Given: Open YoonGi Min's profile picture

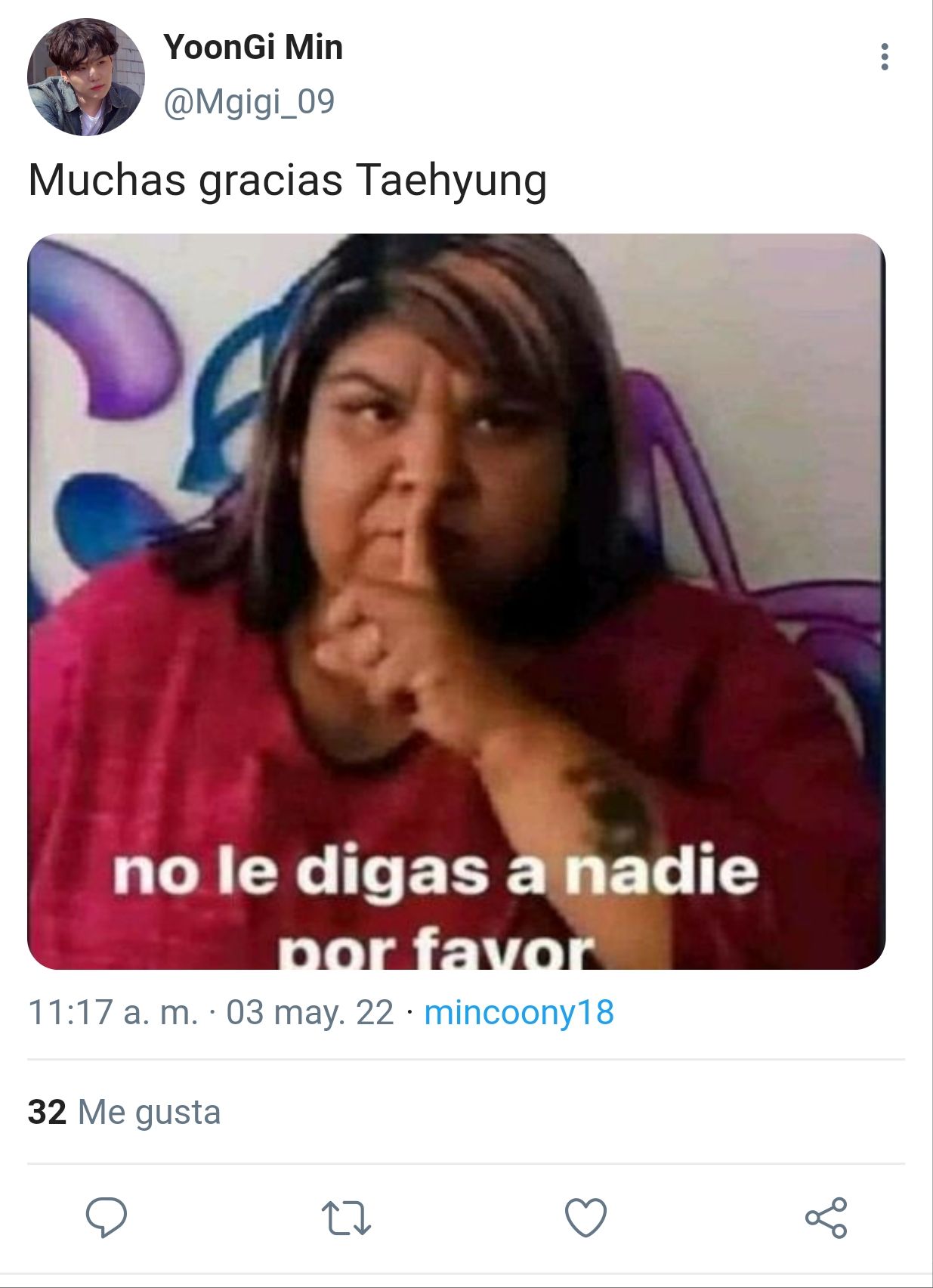Looking at the screenshot, I should coord(85,77).
